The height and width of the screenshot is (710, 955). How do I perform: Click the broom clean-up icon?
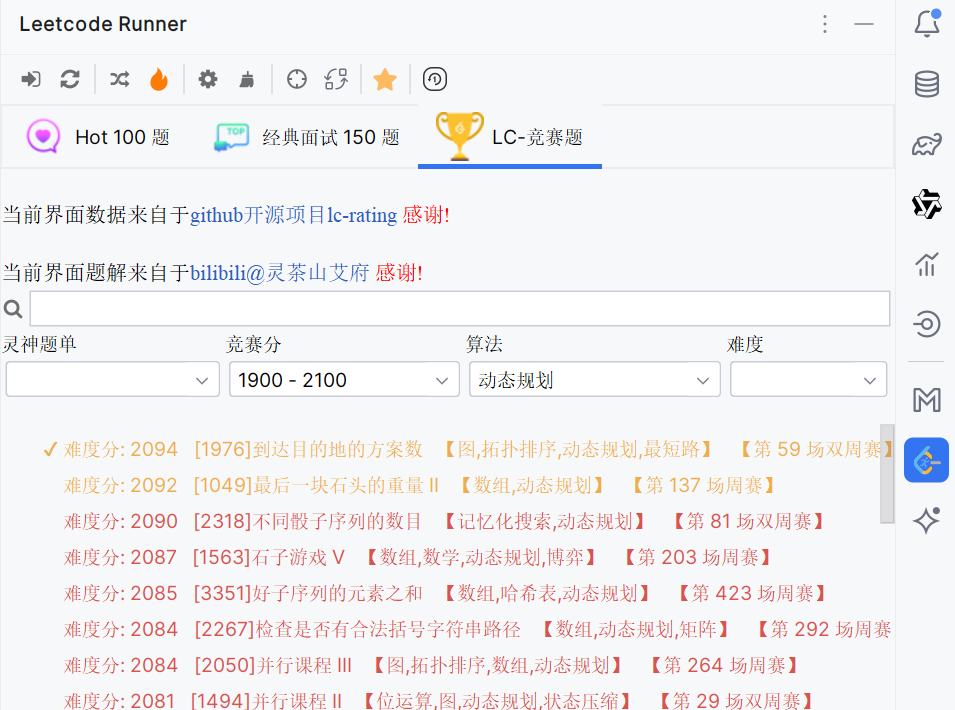pyautogui.click(x=246, y=80)
